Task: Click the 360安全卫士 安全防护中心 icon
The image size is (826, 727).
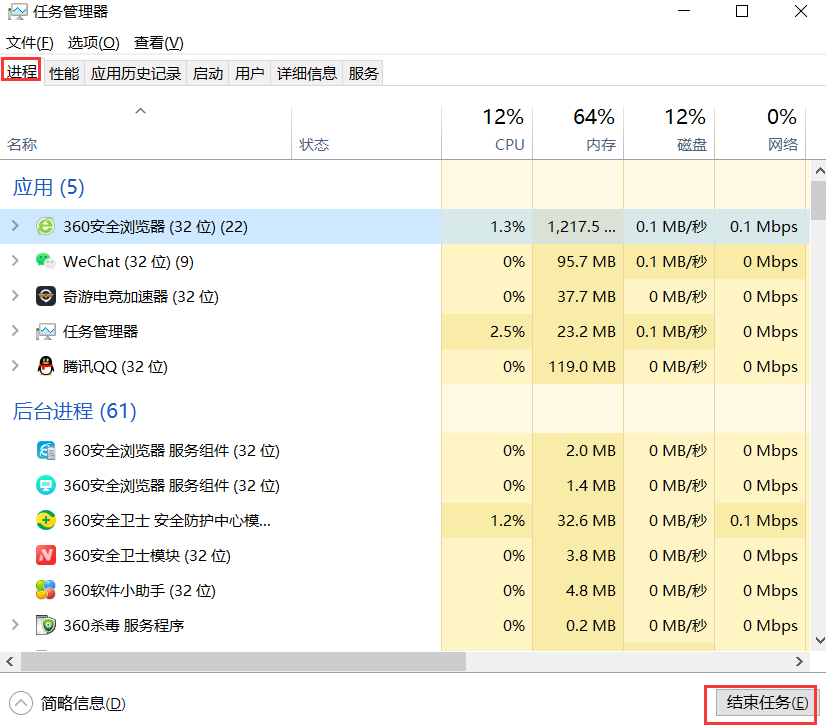Action: (45, 520)
